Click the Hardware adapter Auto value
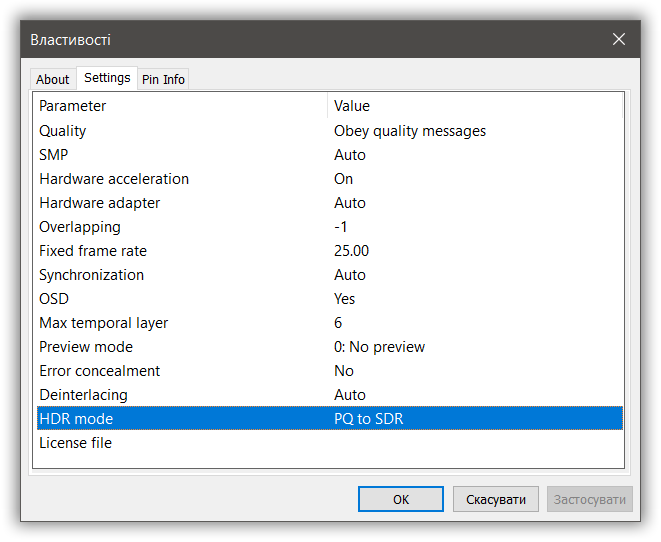This screenshot has width=661, height=542. [x=350, y=203]
